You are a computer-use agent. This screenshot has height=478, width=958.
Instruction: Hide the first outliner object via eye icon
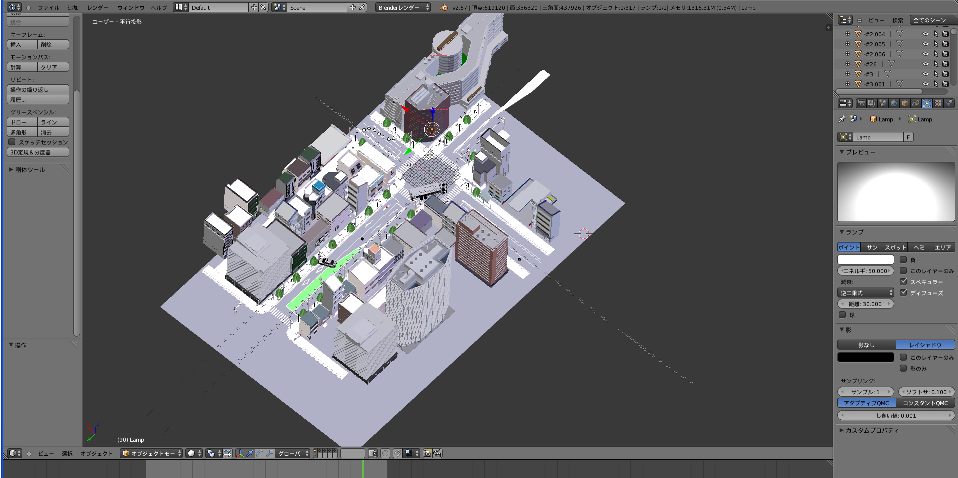[925, 34]
